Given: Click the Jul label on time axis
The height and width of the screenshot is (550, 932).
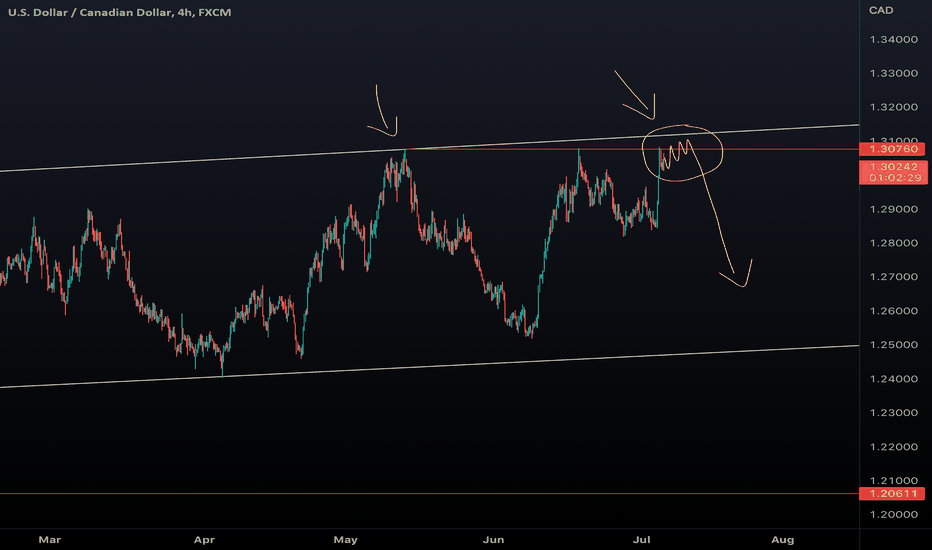Looking at the screenshot, I should tap(641, 540).
